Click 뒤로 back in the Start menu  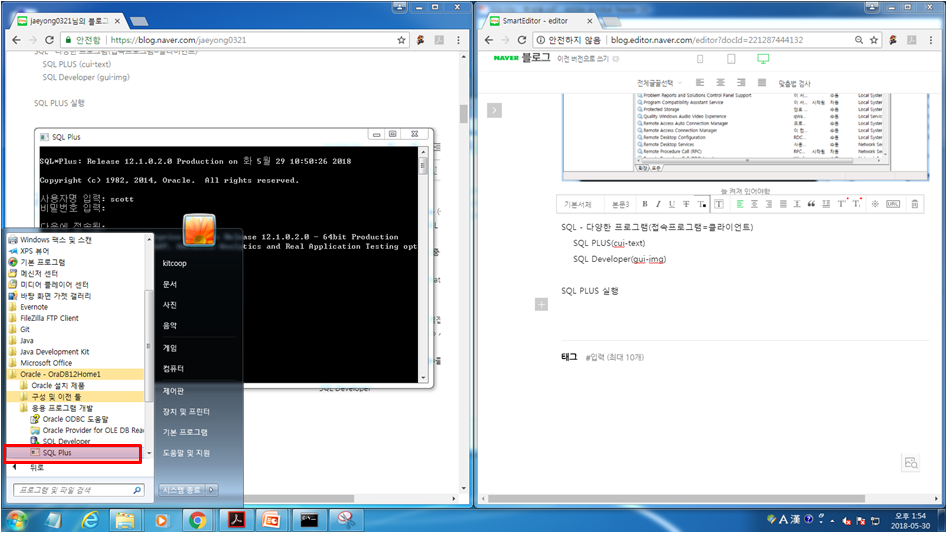pos(37,468)
